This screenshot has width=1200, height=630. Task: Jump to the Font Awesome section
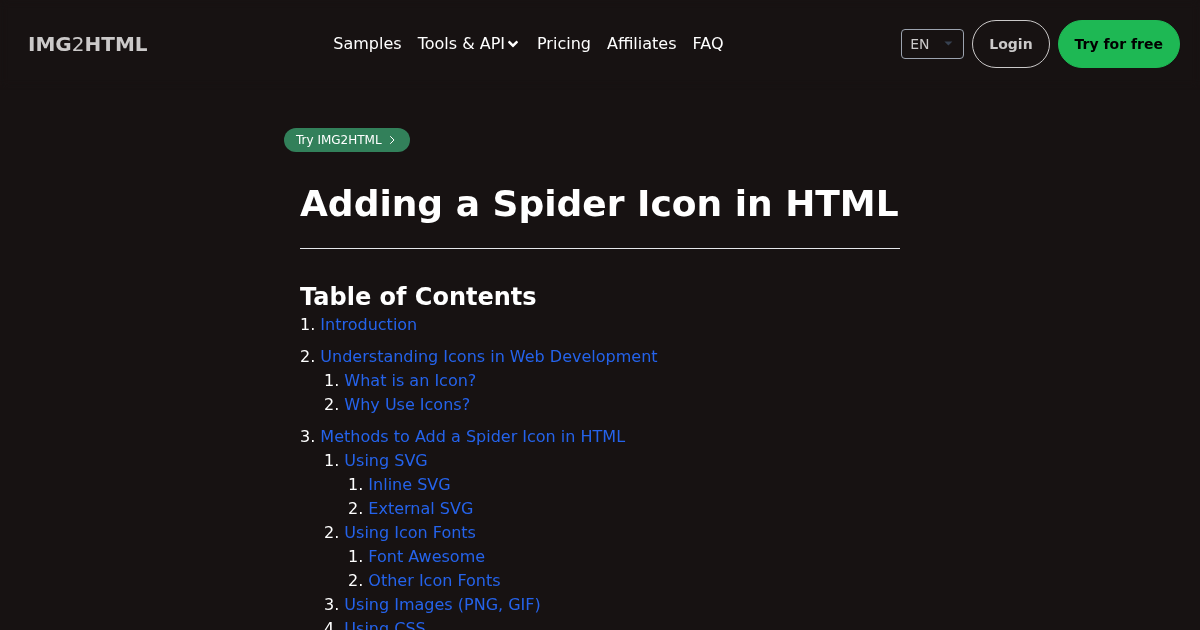click(x=426, y=557)
